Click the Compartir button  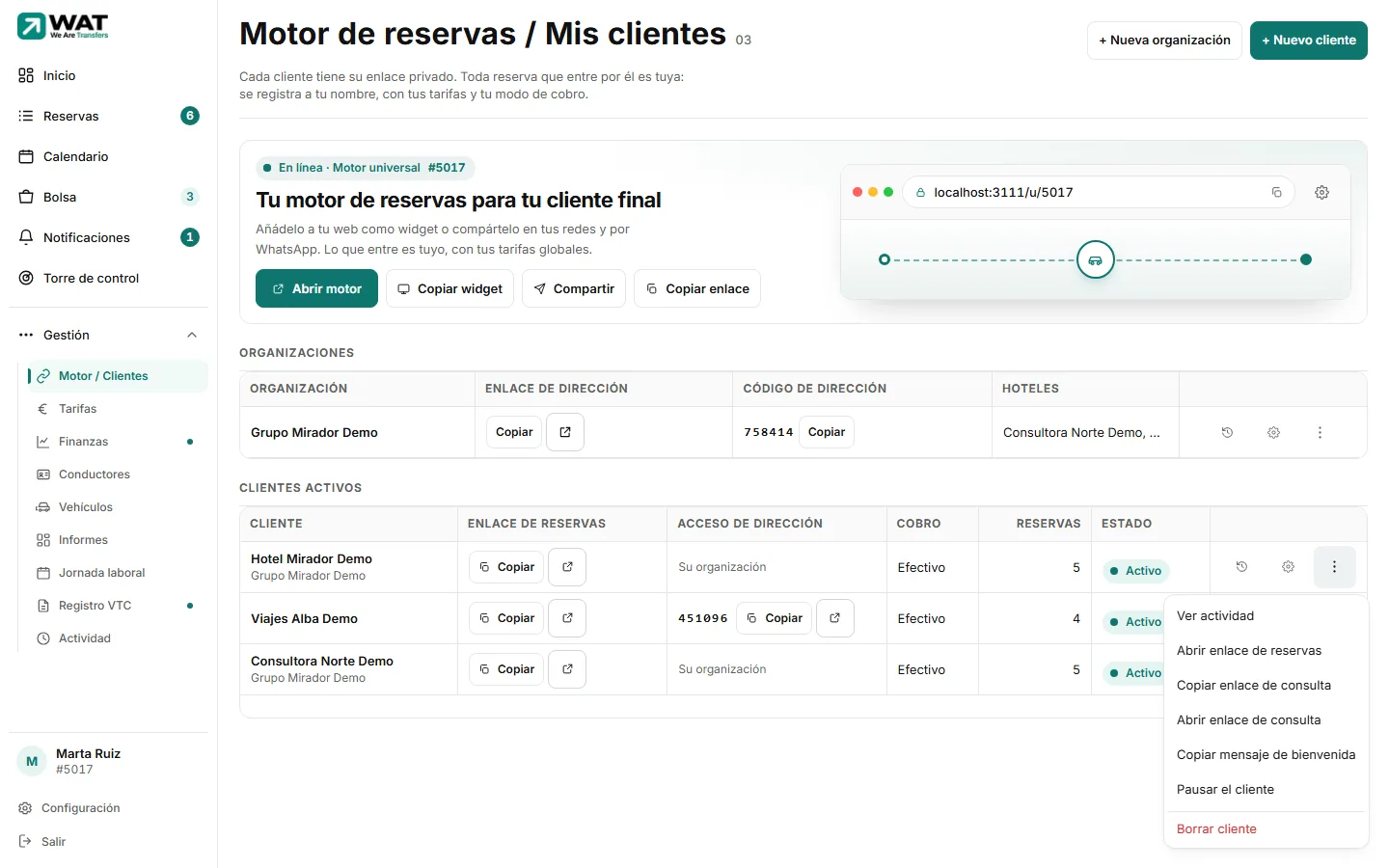(x=574, y=288)
